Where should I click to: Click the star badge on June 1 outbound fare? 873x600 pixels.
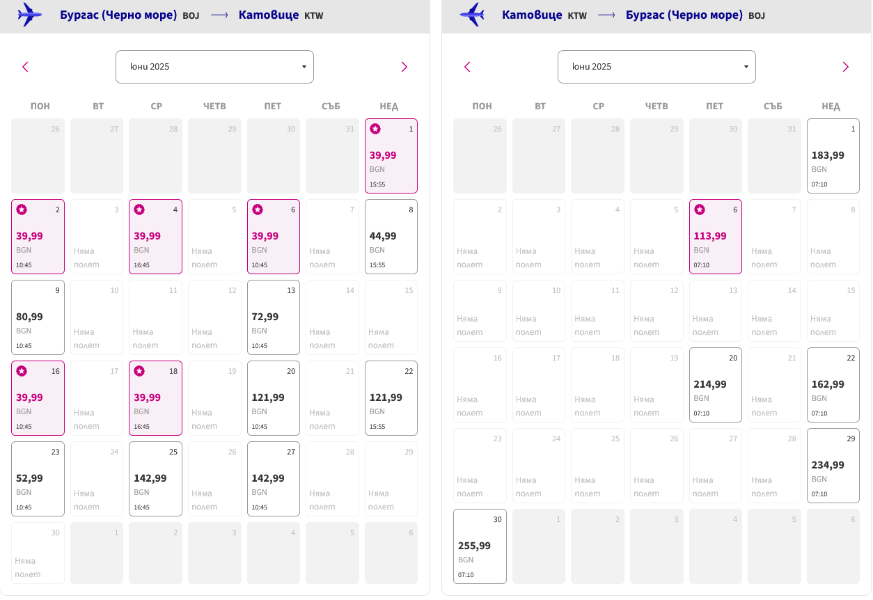(375, 129)
